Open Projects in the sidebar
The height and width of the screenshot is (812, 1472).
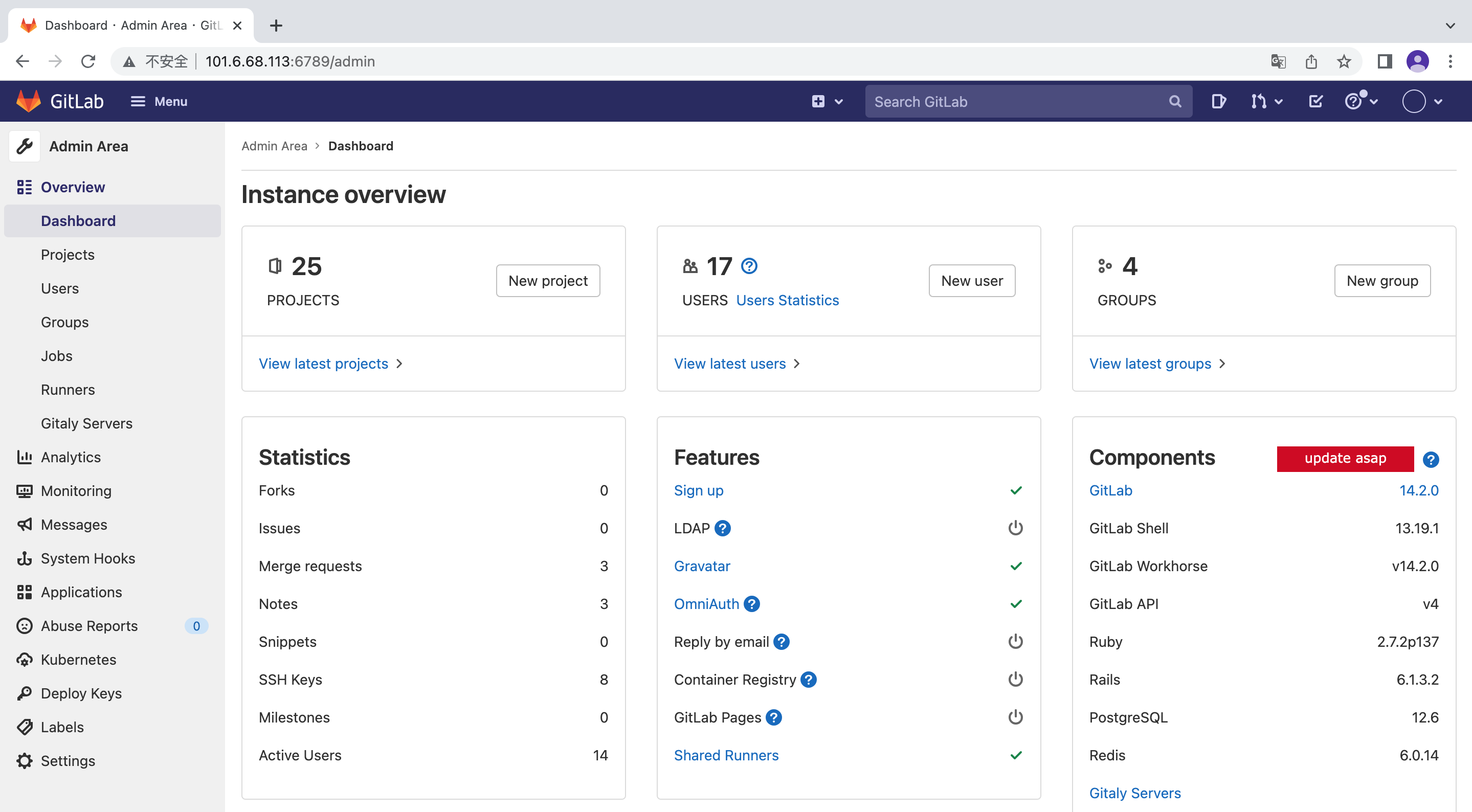[68, 254]
